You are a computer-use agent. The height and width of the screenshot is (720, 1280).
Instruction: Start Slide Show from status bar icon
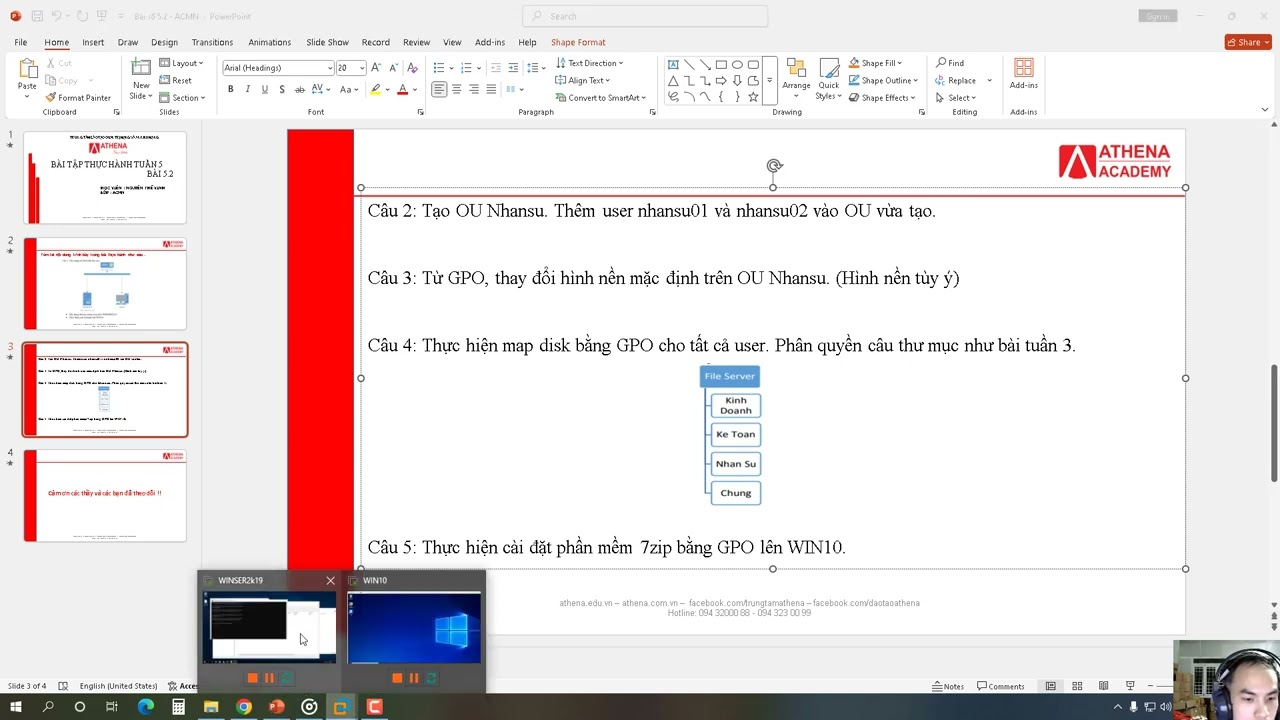coord(1130,686)
